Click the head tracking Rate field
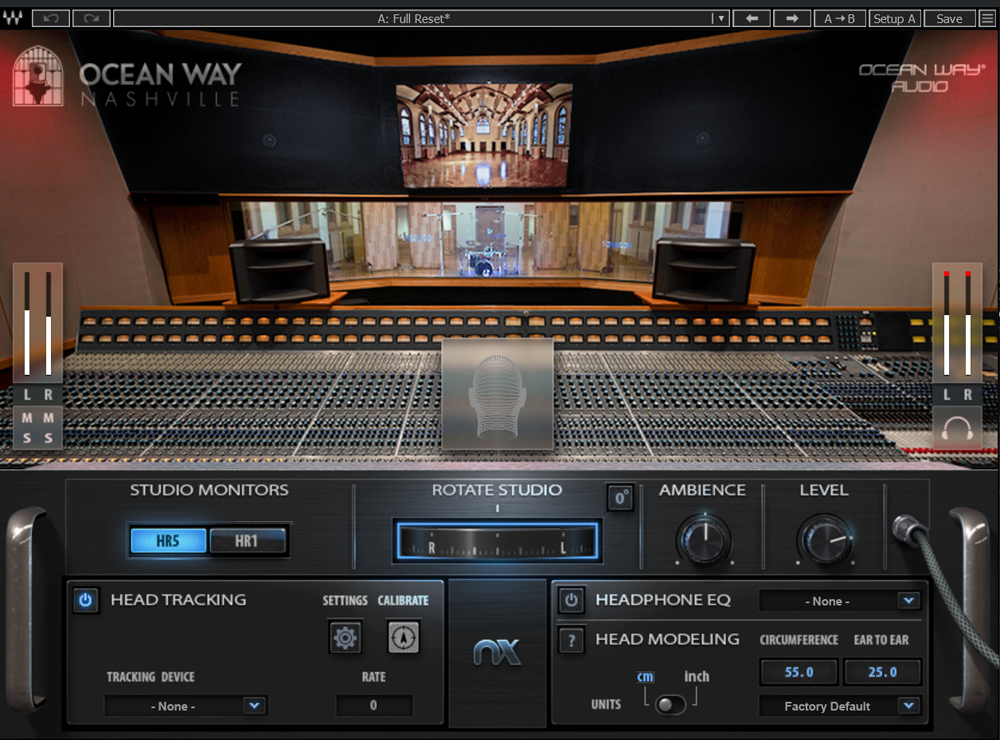 point(374,706)
